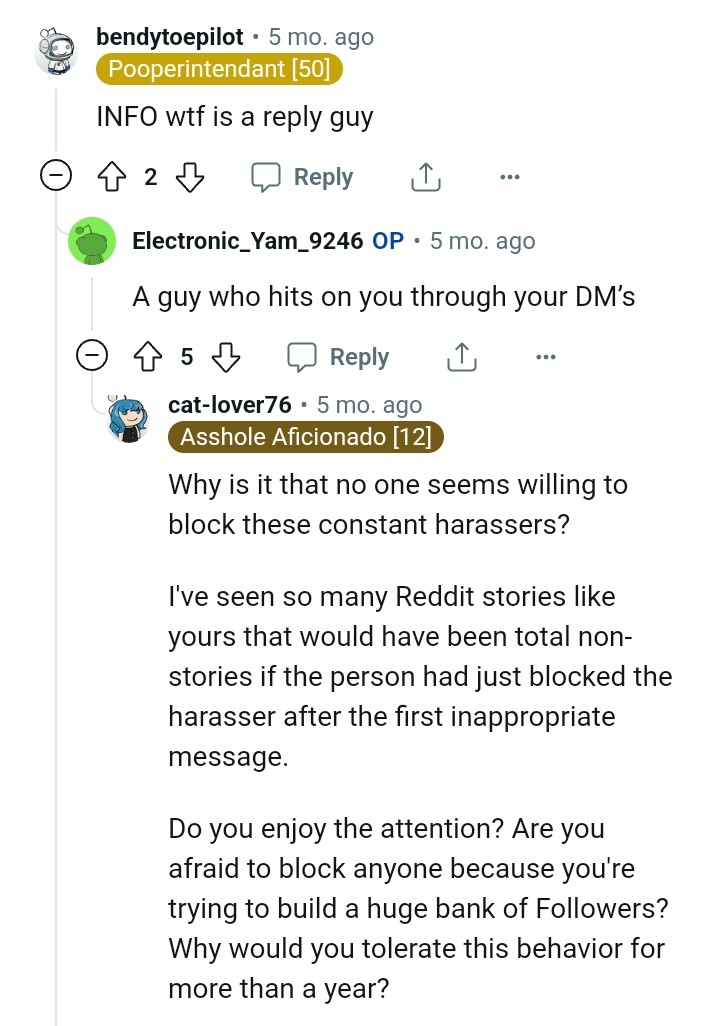This screenshot has width=720, height=1026.
Task: Open the overflow menu on bendytoepilot's comment
Action: click(510, 176)
